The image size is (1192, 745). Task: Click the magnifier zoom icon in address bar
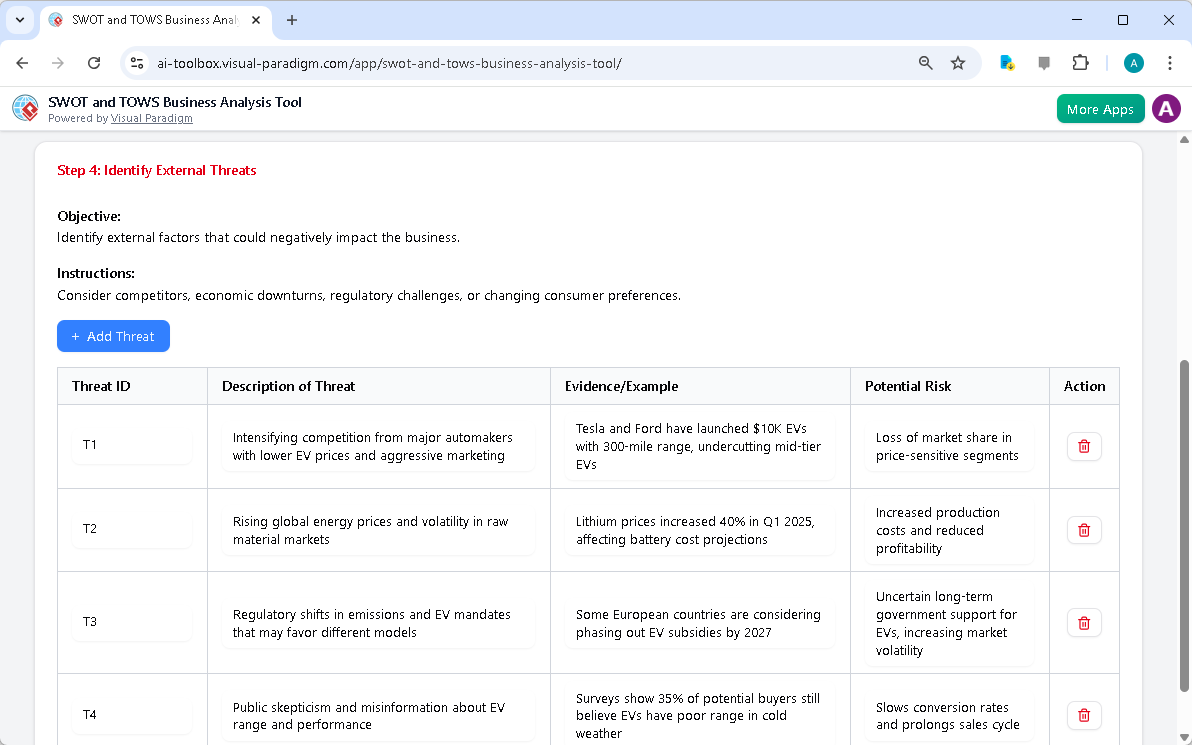click(925, 62)
